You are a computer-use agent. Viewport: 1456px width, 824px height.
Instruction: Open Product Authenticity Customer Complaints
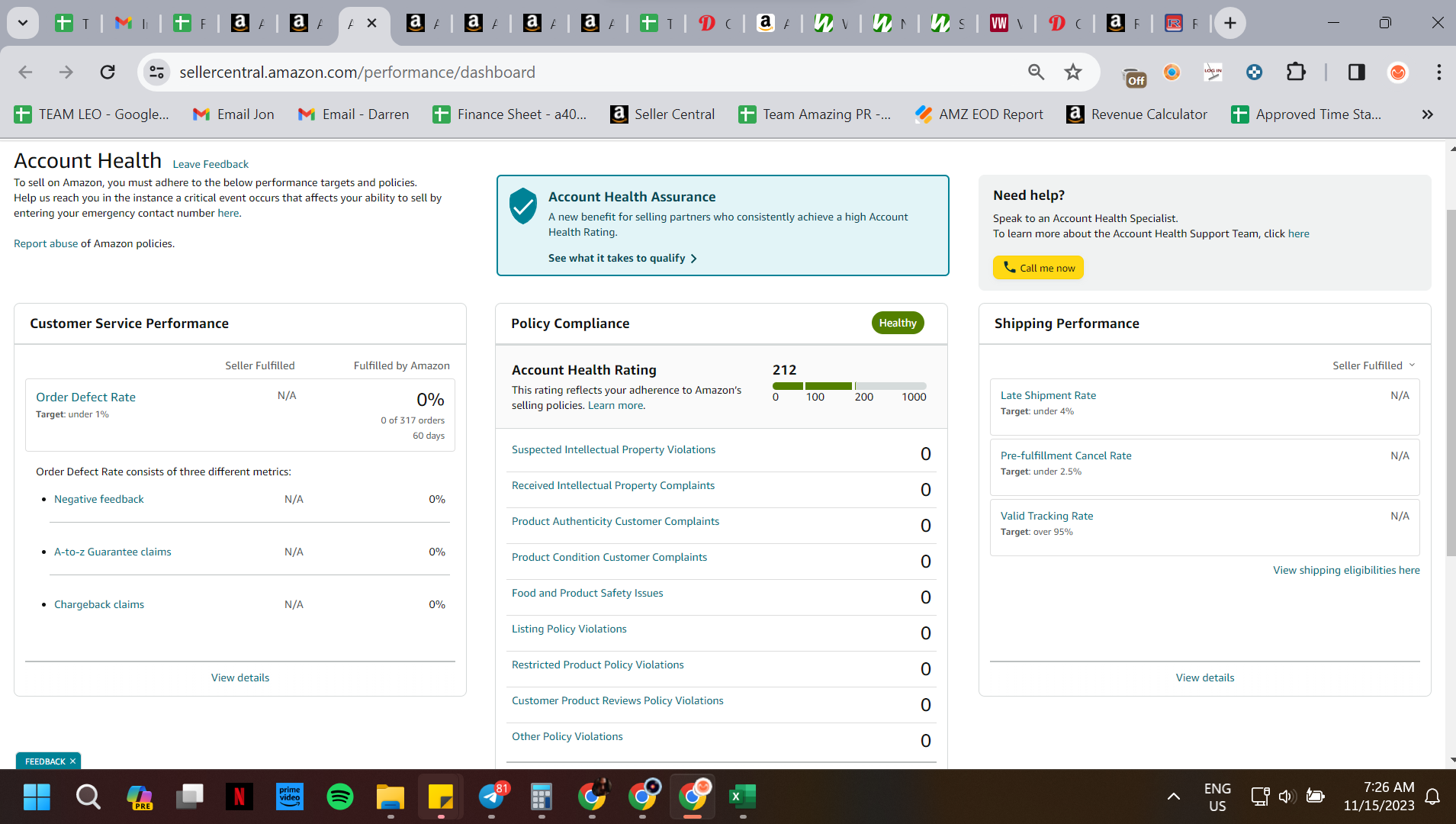(616, 522)
